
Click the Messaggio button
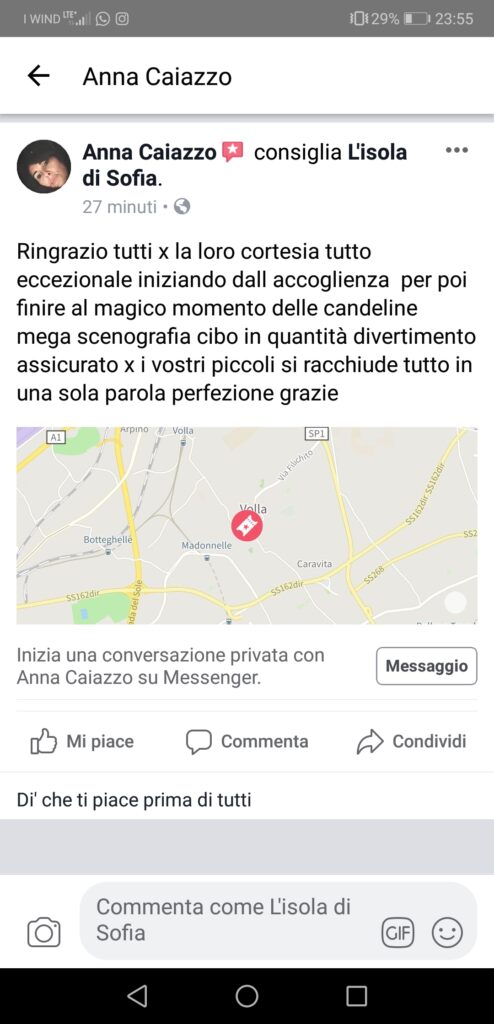427,666
